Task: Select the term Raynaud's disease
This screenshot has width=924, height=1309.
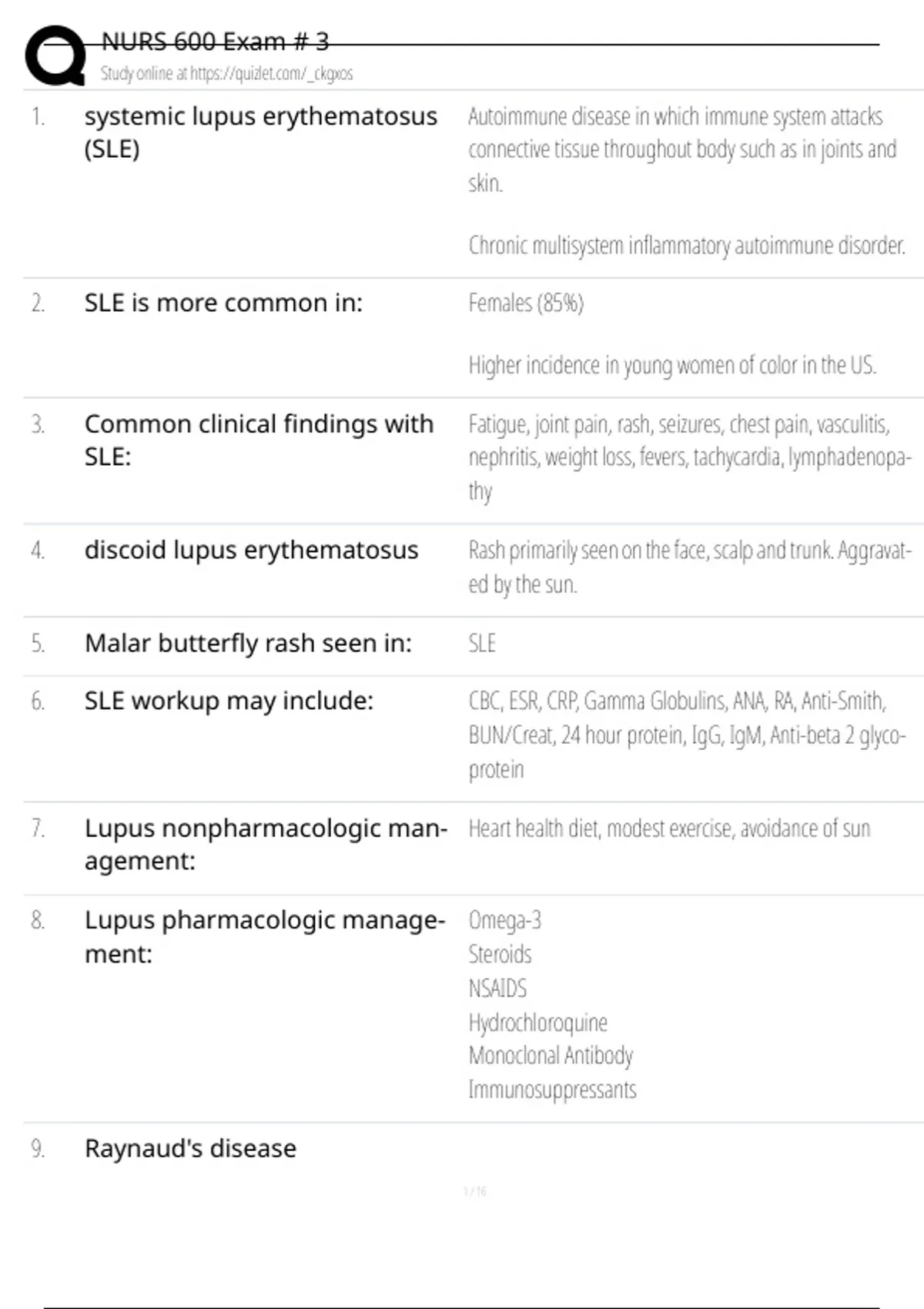Action: [x=190, y=1149]
